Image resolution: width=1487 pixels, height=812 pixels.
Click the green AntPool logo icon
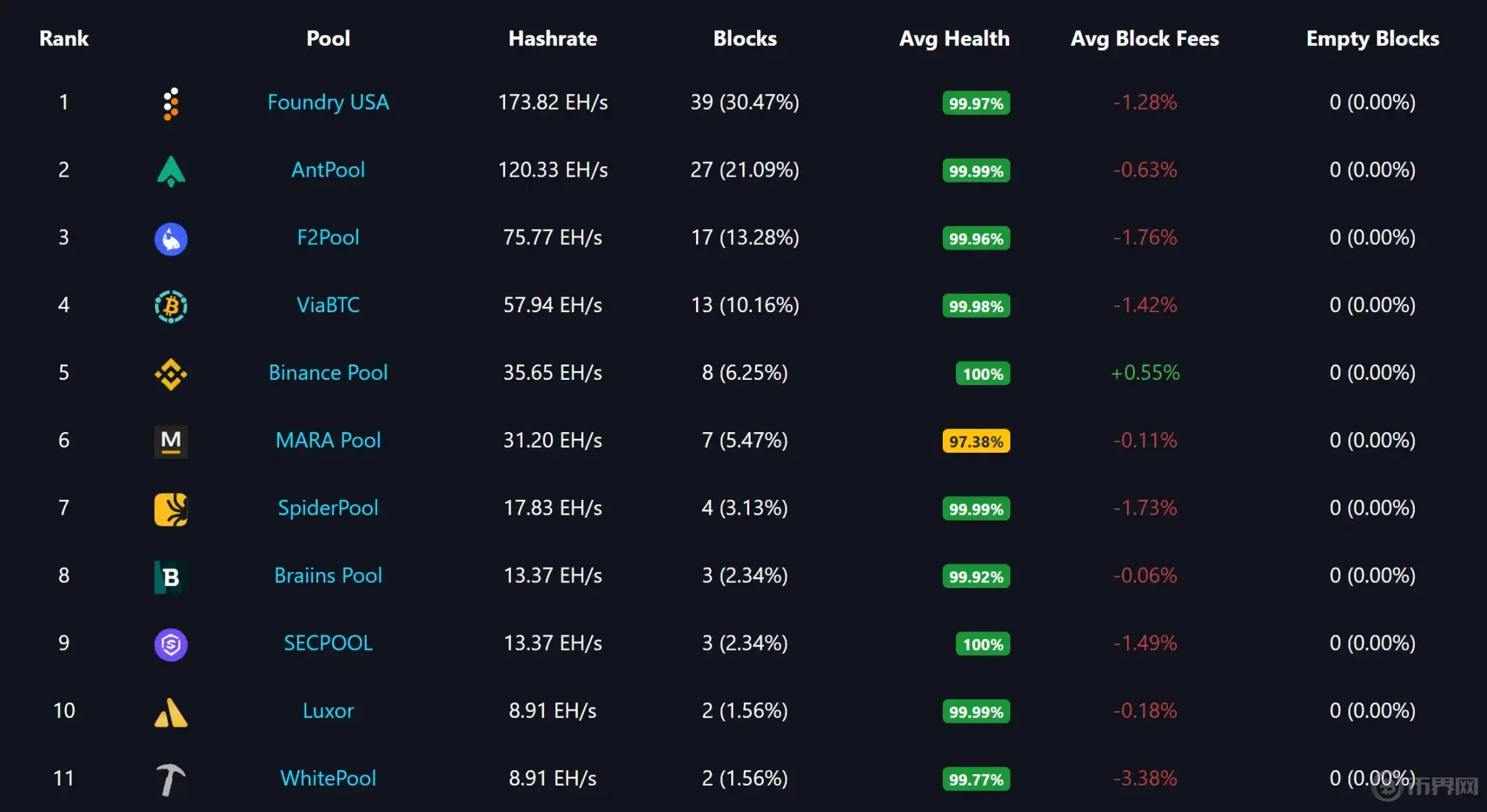coord(171,171)
